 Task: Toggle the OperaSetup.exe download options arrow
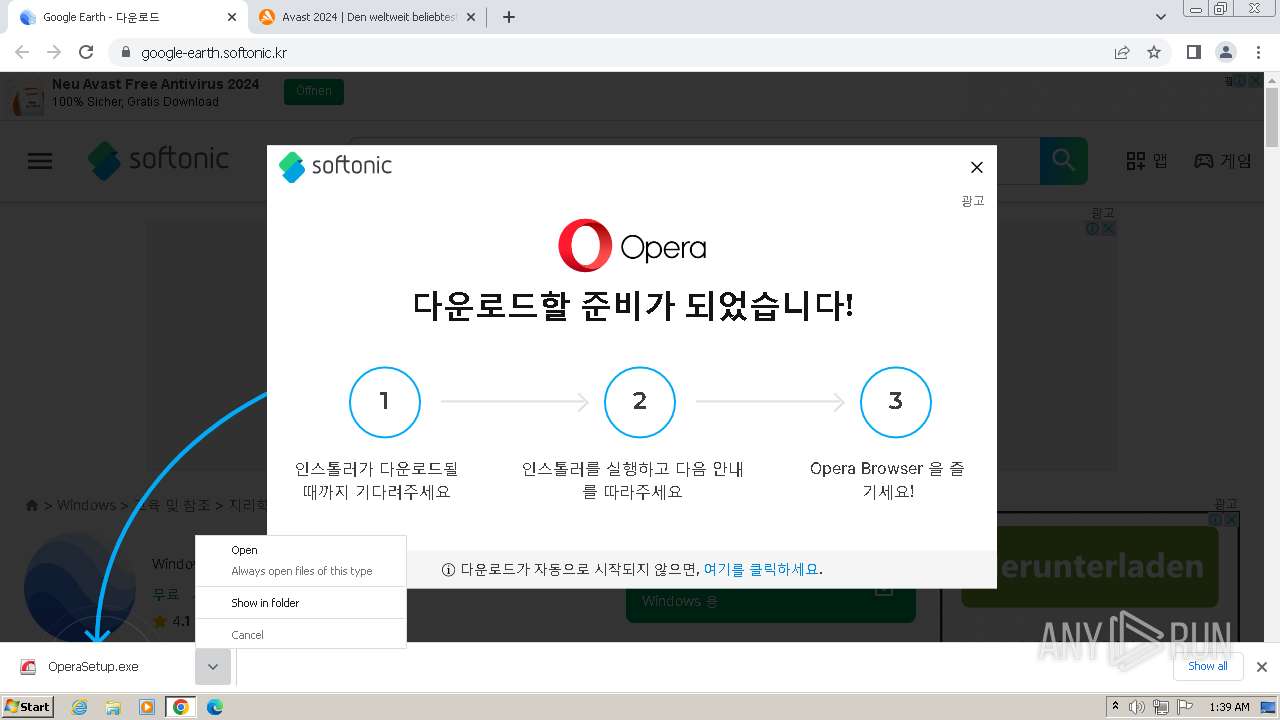tap(213, 667)
